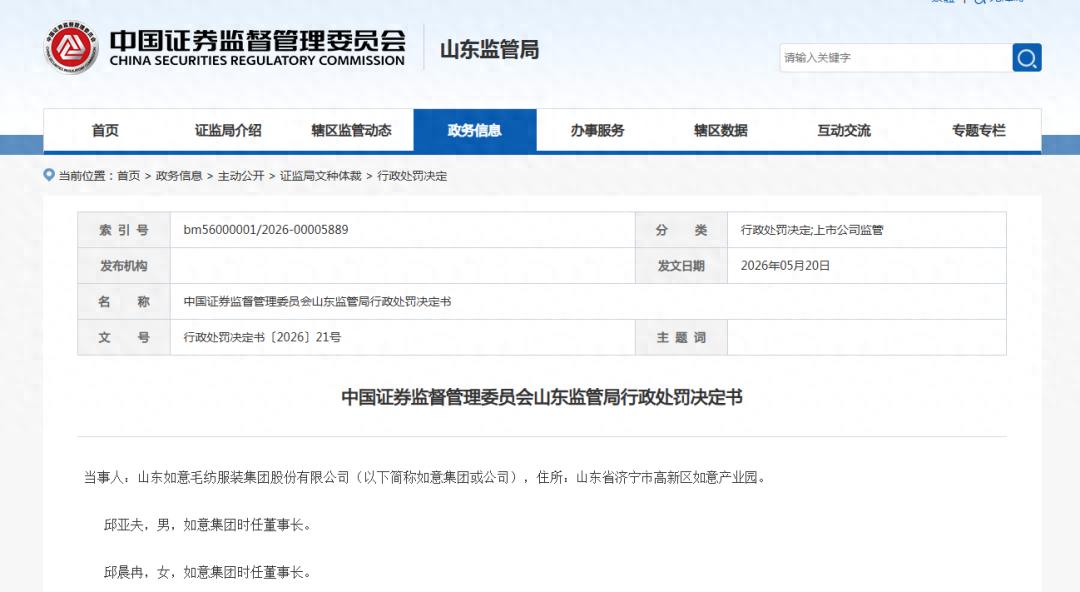Image resolution: width=1080 pixels, height=592 pixels.
Task: Click the 行政处罚决定;上市公司监管 category value
Action: [812, 230]
